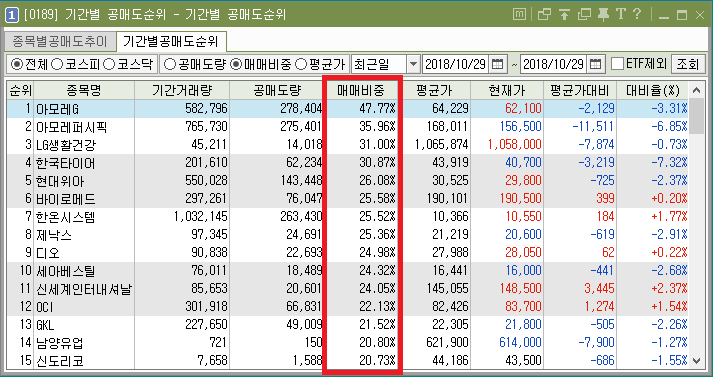Select 제낙스 row
This screenshot has width=713, height=377.
pos(348,235)
